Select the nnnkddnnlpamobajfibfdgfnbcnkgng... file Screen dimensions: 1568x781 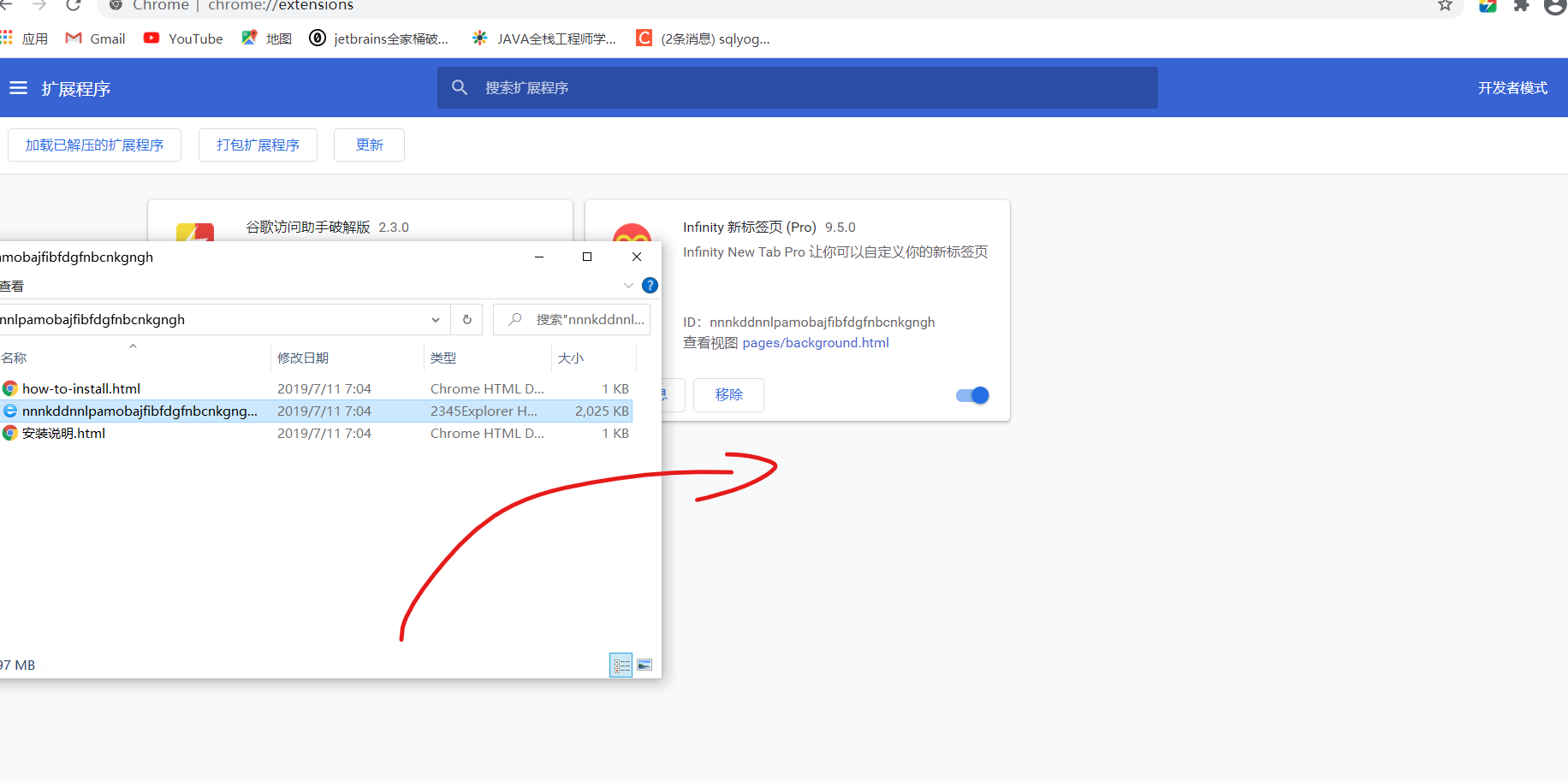point(140,411)
